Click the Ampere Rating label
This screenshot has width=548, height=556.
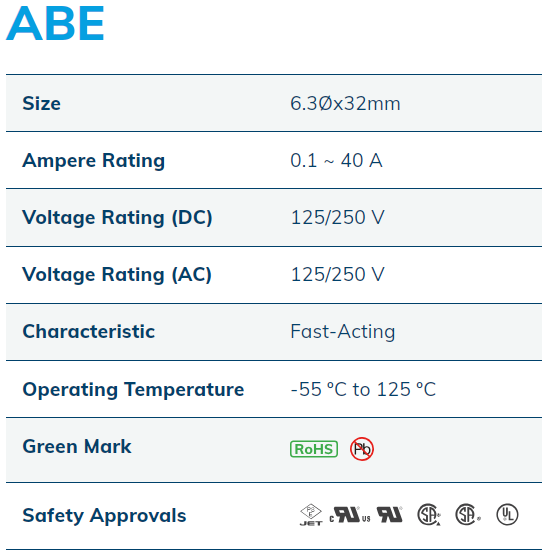pyautogui.click(x=94, y=161)
